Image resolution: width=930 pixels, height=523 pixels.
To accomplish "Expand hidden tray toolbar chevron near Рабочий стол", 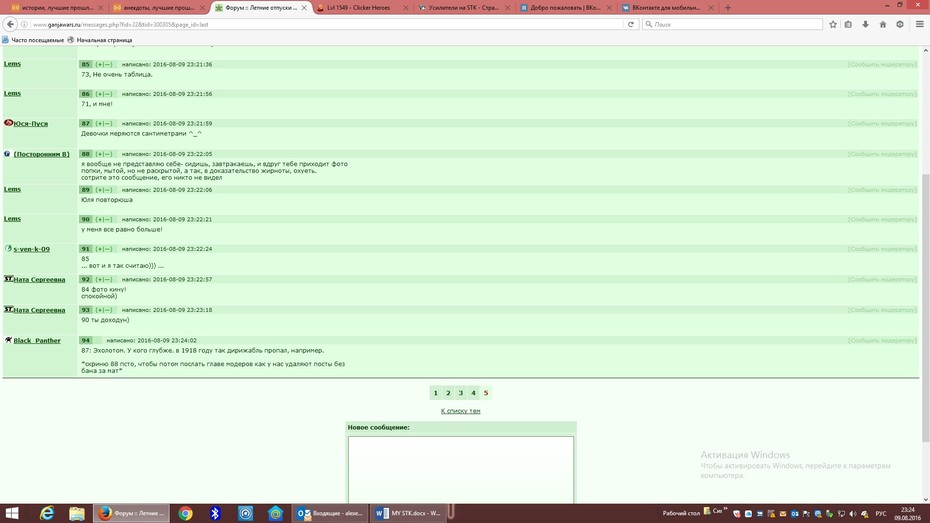I will (725, 509).
